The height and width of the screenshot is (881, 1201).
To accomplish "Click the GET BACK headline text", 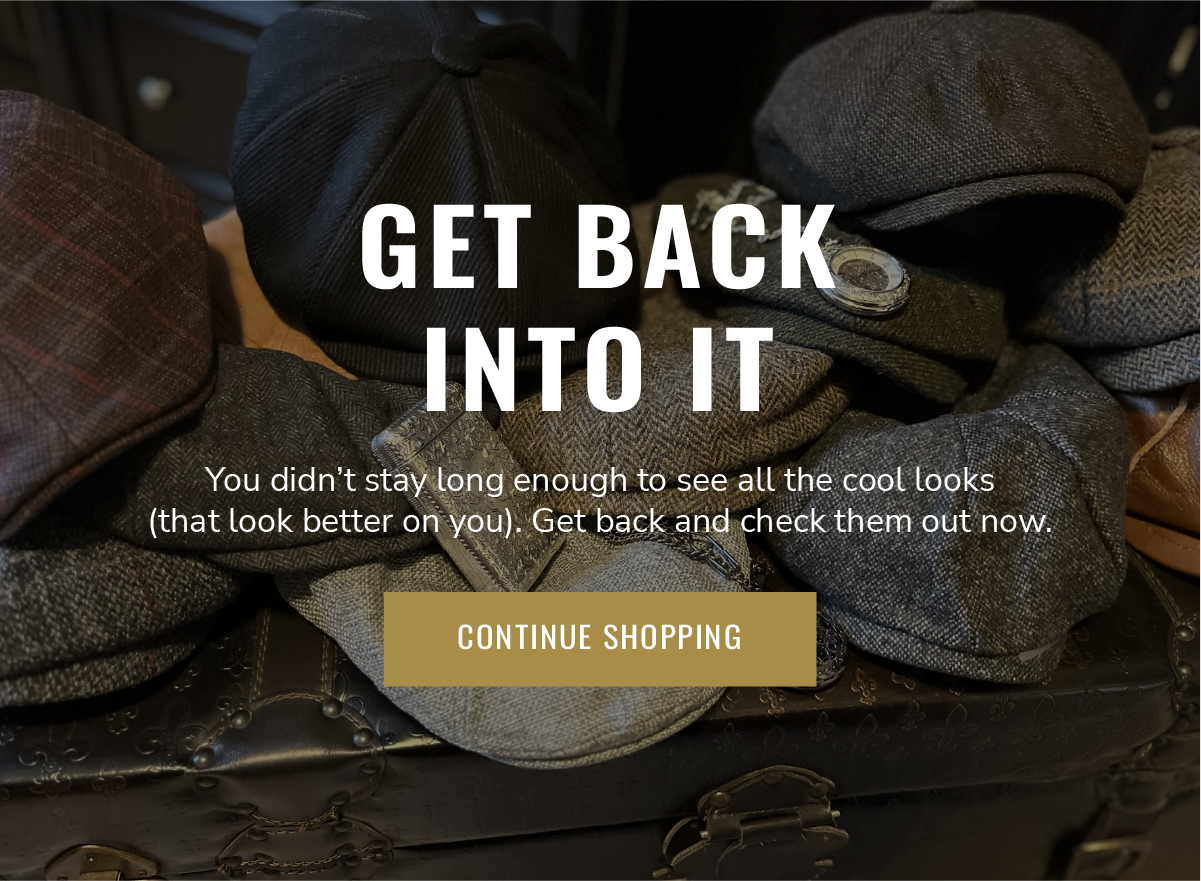I will tap(600, 246).
